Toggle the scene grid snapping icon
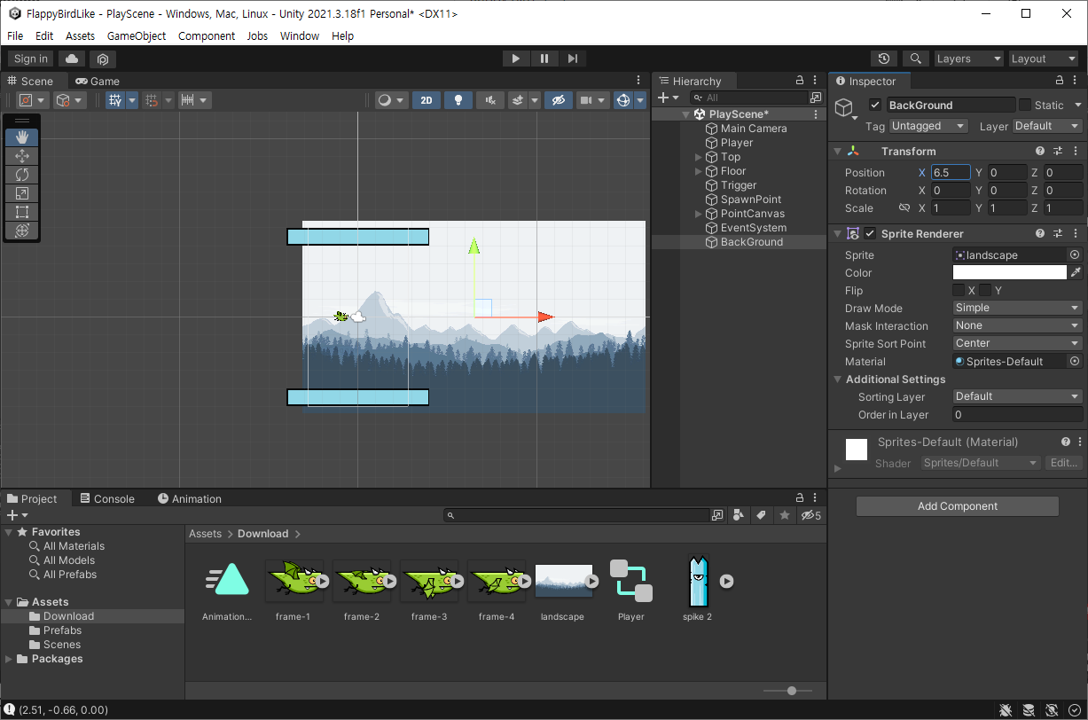 pyautogui.click(x=151, y=101)
